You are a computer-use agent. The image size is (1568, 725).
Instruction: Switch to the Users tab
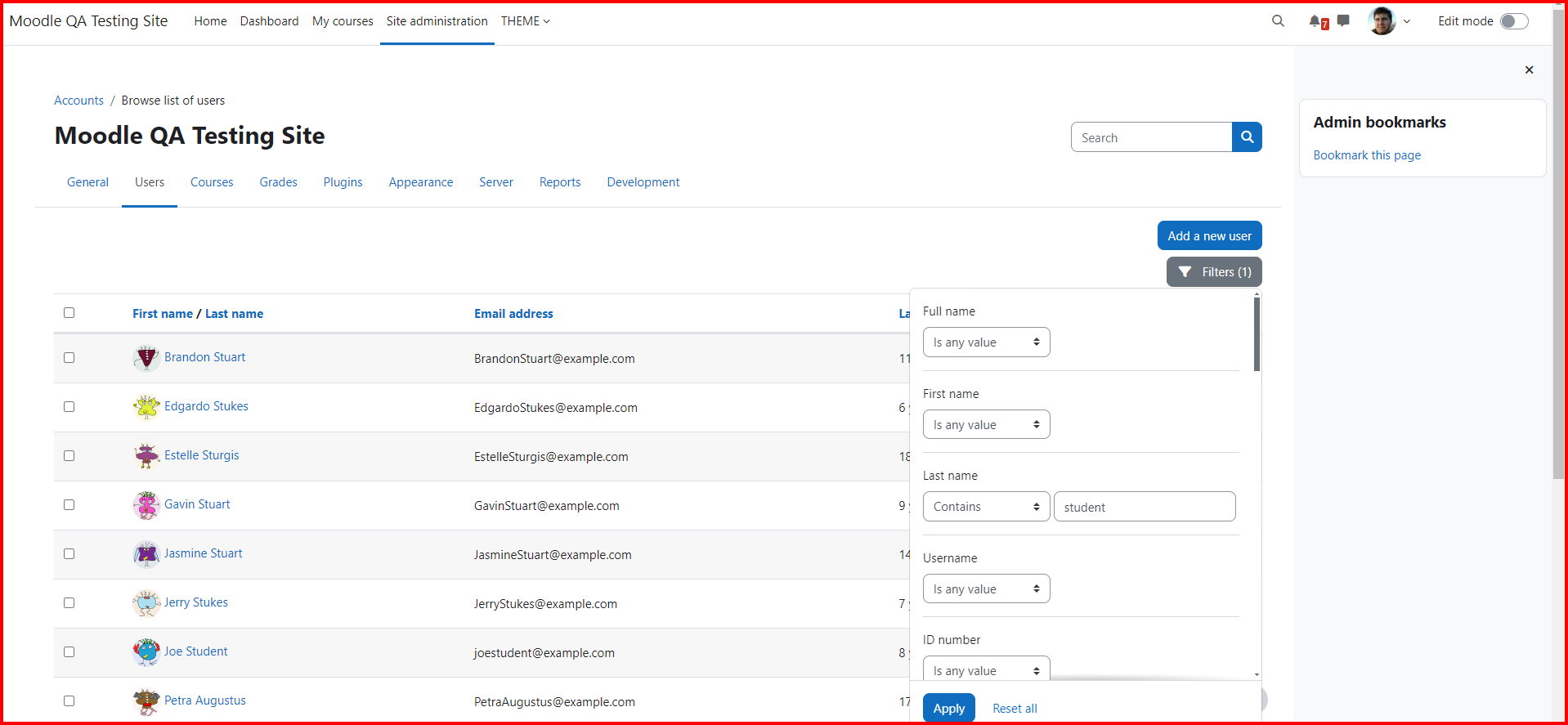tap(150, 182)
